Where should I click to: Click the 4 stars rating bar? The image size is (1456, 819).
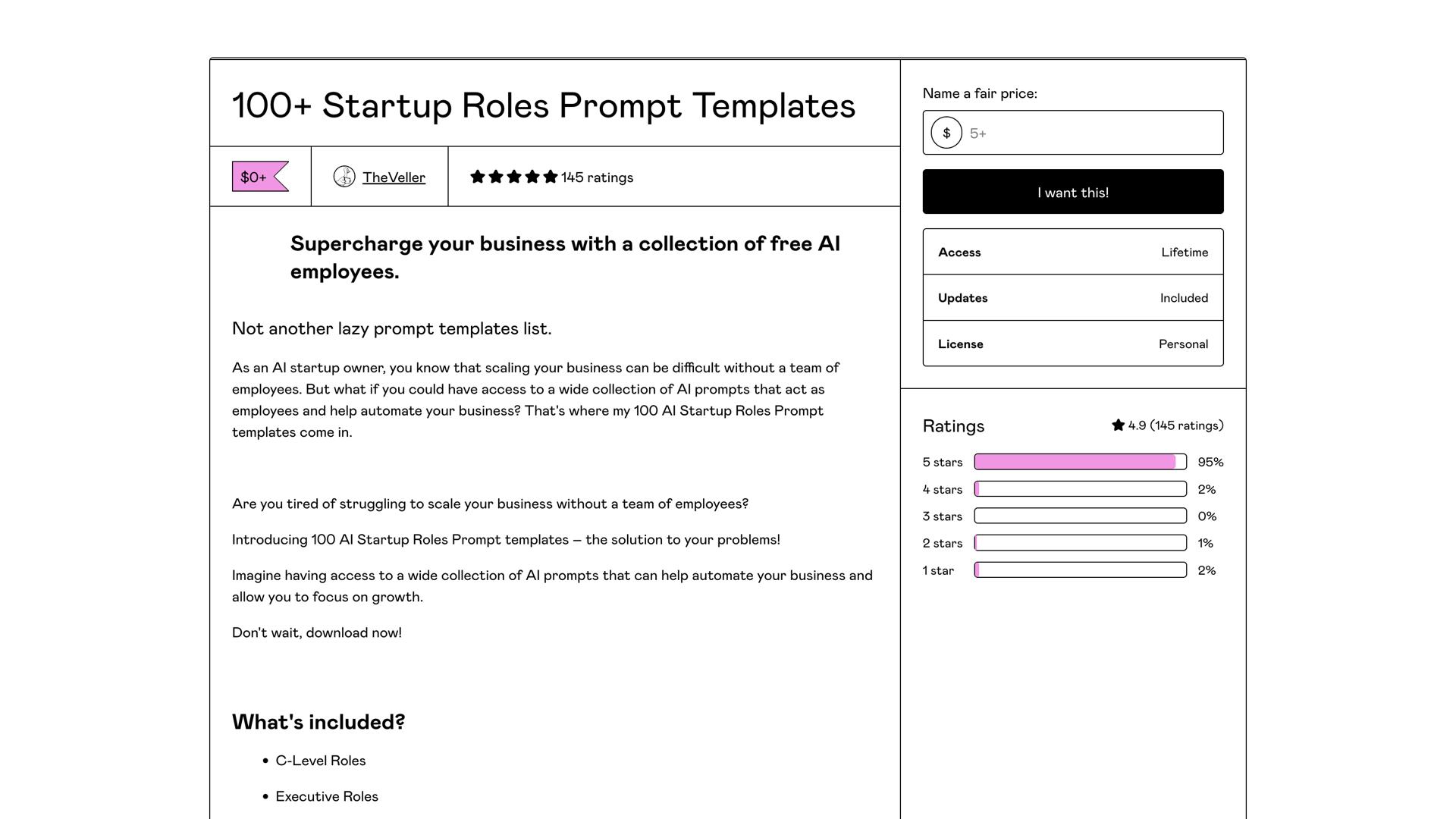click(1080, 489)
